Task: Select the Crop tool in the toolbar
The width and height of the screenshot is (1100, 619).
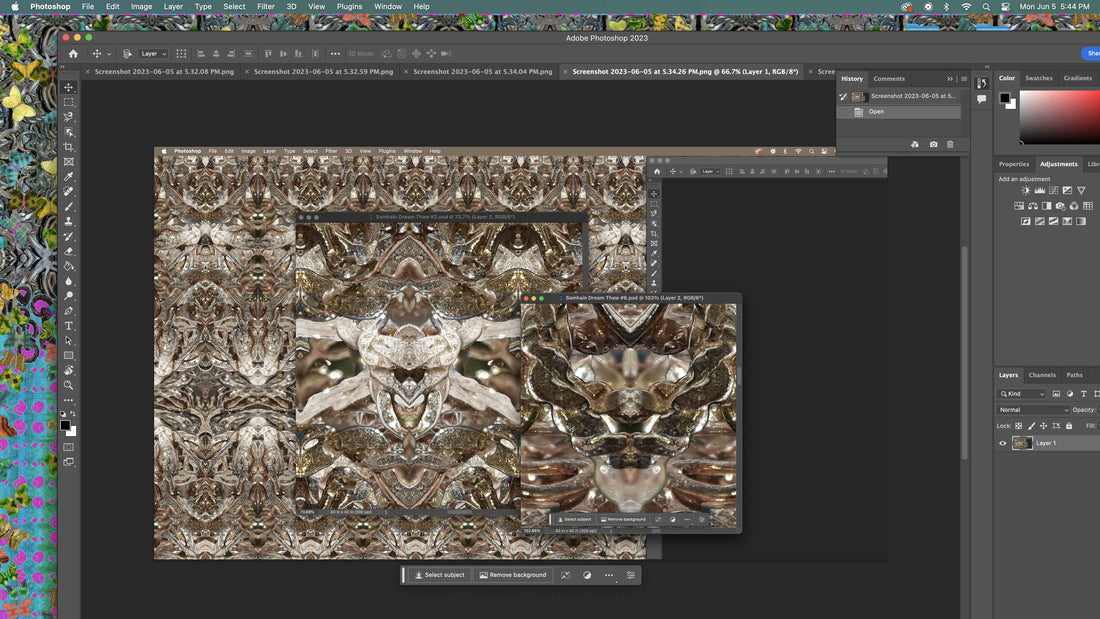Action: (x=69, y=147)
